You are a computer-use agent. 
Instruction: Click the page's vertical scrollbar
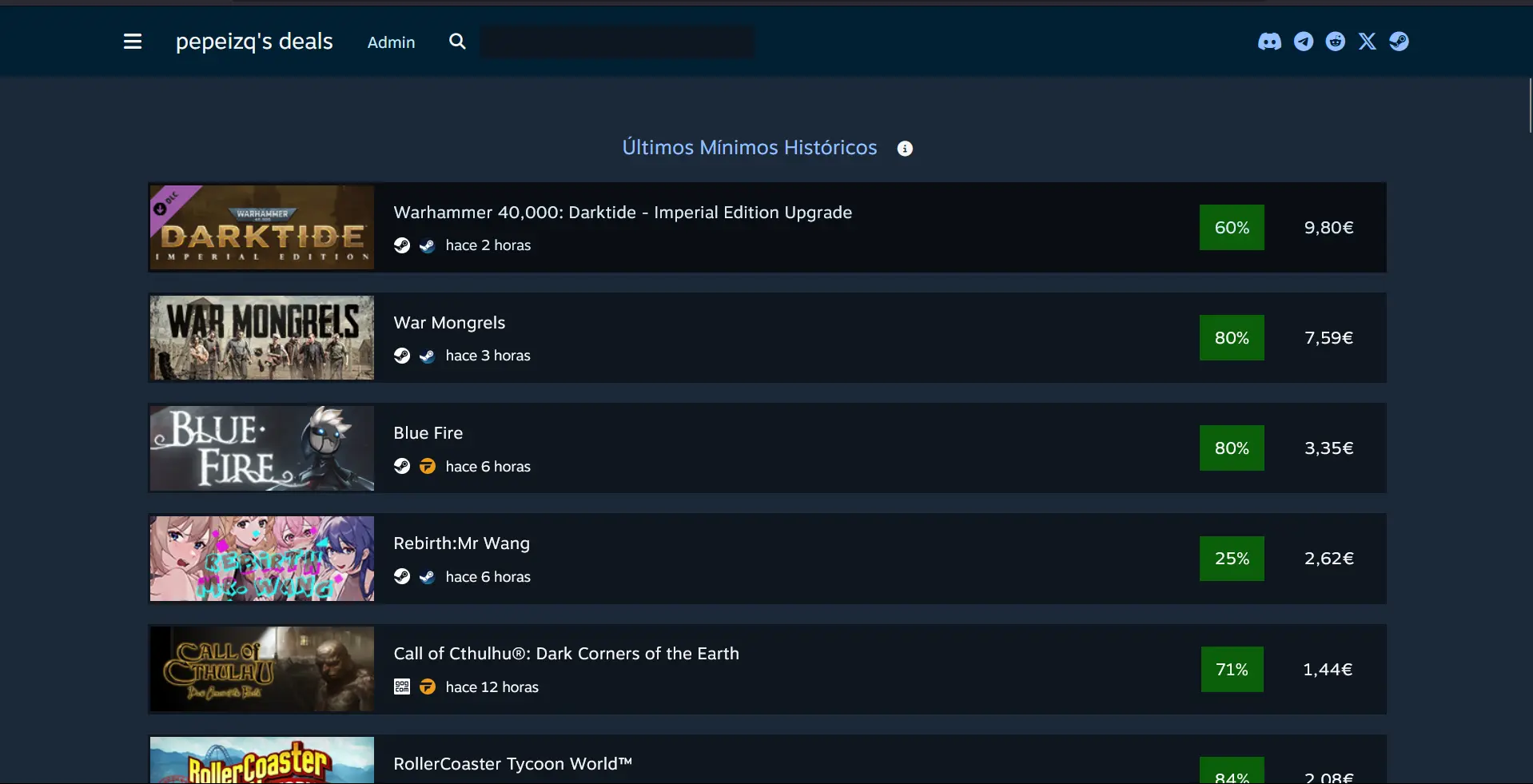point(1529,105)
